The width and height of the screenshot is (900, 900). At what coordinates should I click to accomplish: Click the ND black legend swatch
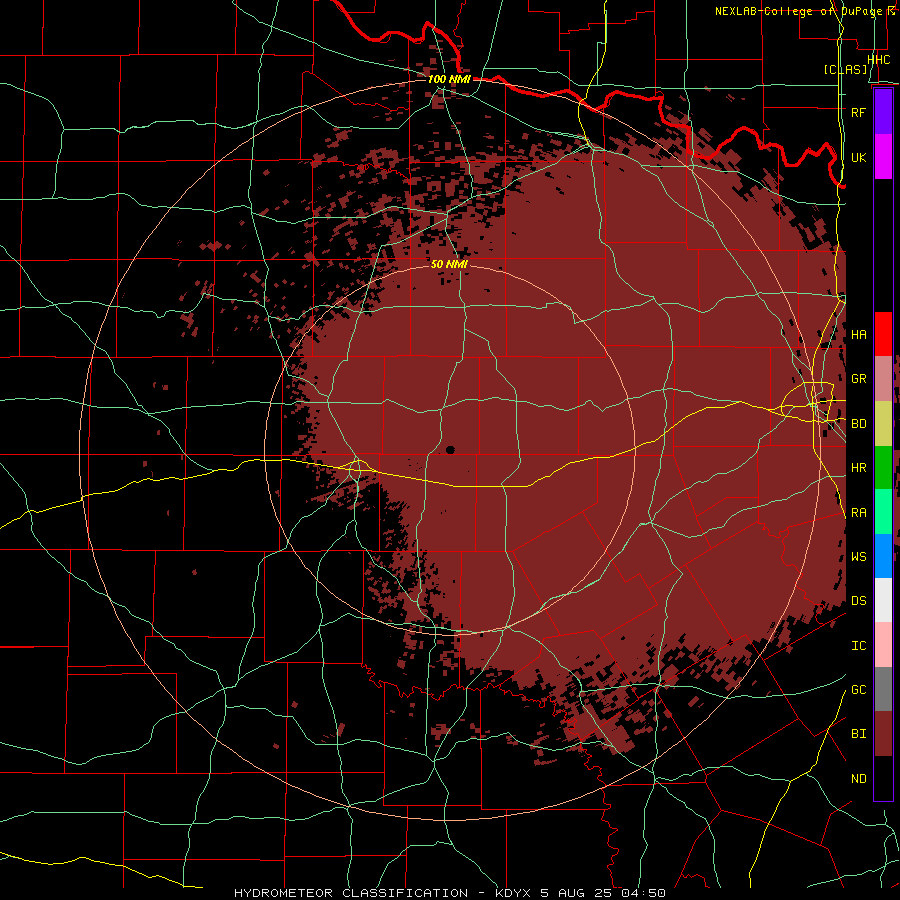click(883, 778)
